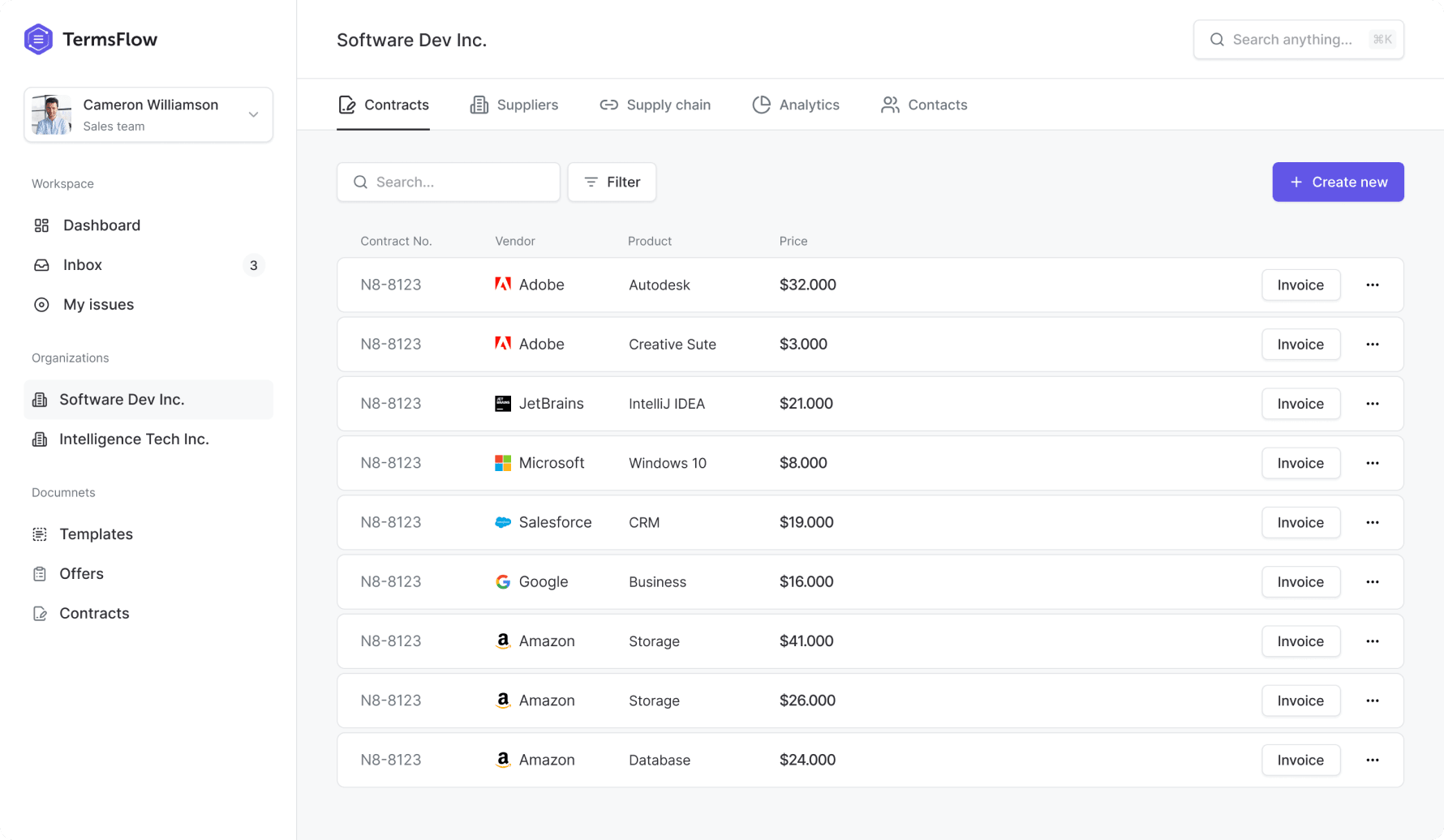Click the Offers clipboard icon

click(40, 574)
